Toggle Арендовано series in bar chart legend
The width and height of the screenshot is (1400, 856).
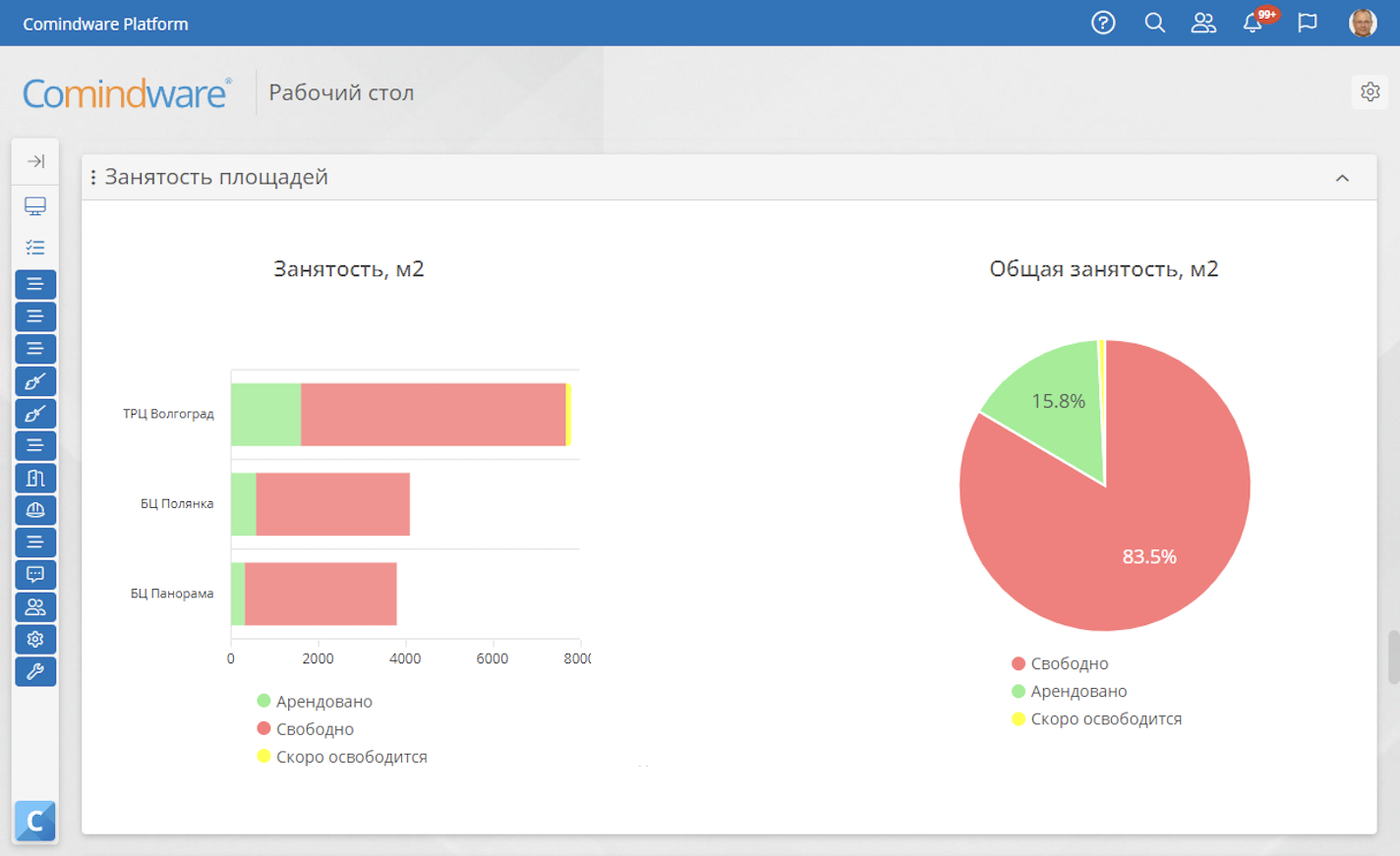point(315,702)
